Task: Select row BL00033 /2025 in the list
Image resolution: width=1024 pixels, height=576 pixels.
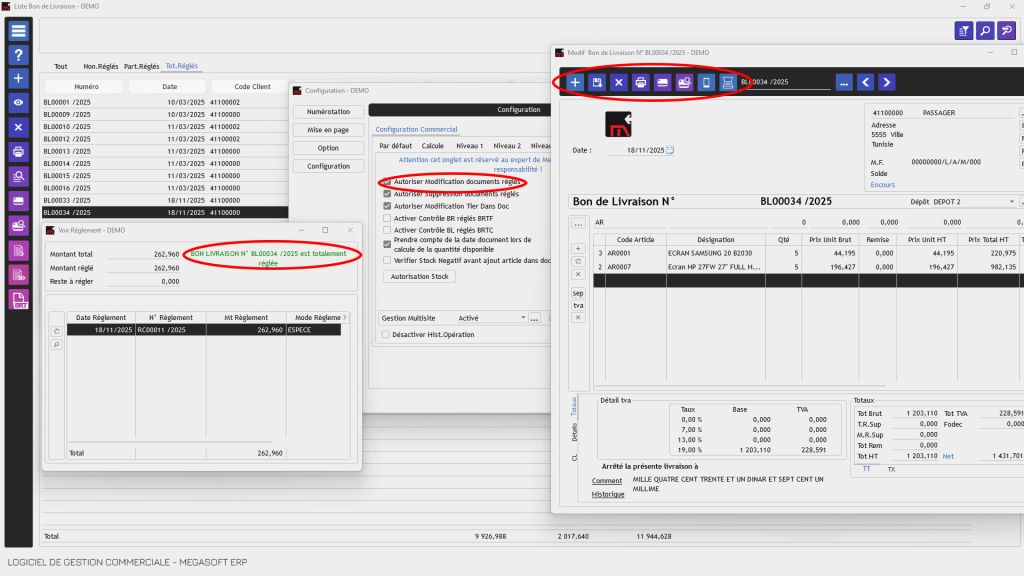Action: pyautogui.click(x=165, y=200)
